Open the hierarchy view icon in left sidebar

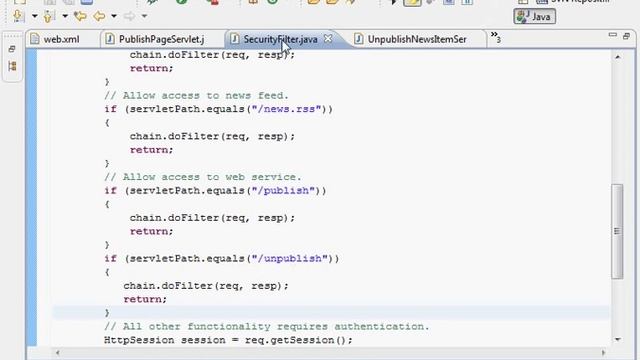(12, 66)
